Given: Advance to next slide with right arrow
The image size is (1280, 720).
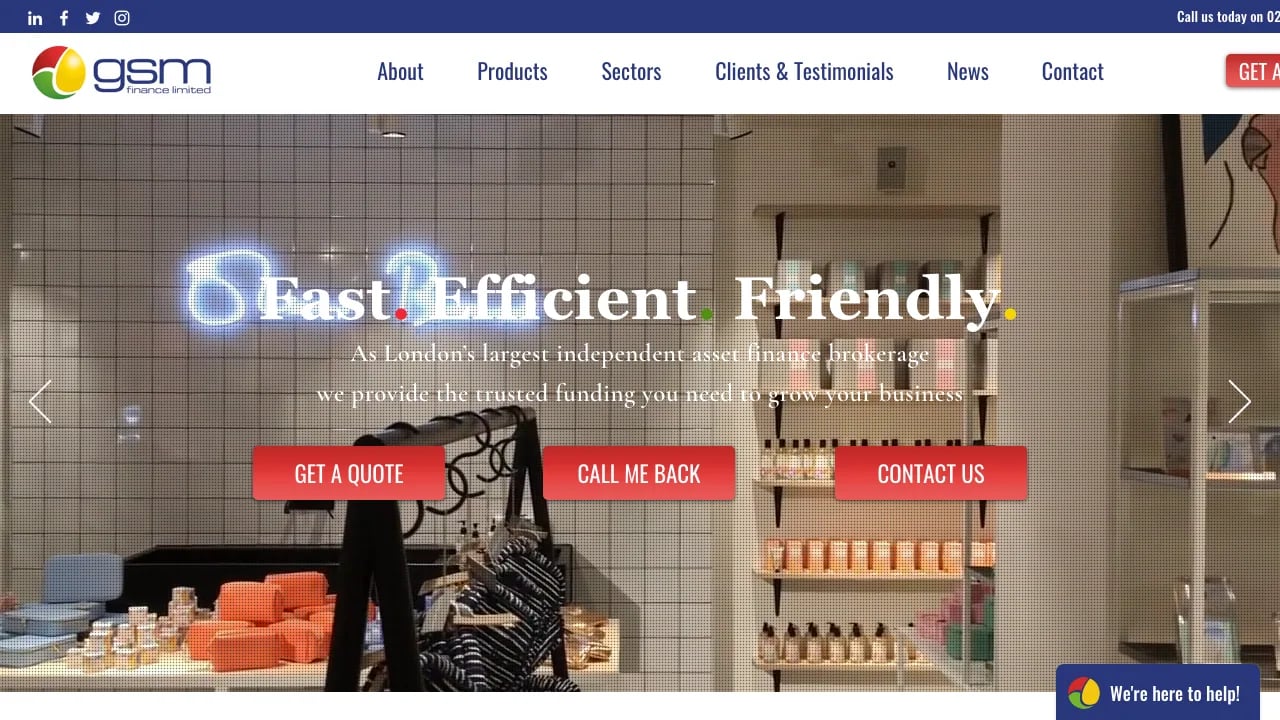Looking at the screenshot, I should point(1240,401).
